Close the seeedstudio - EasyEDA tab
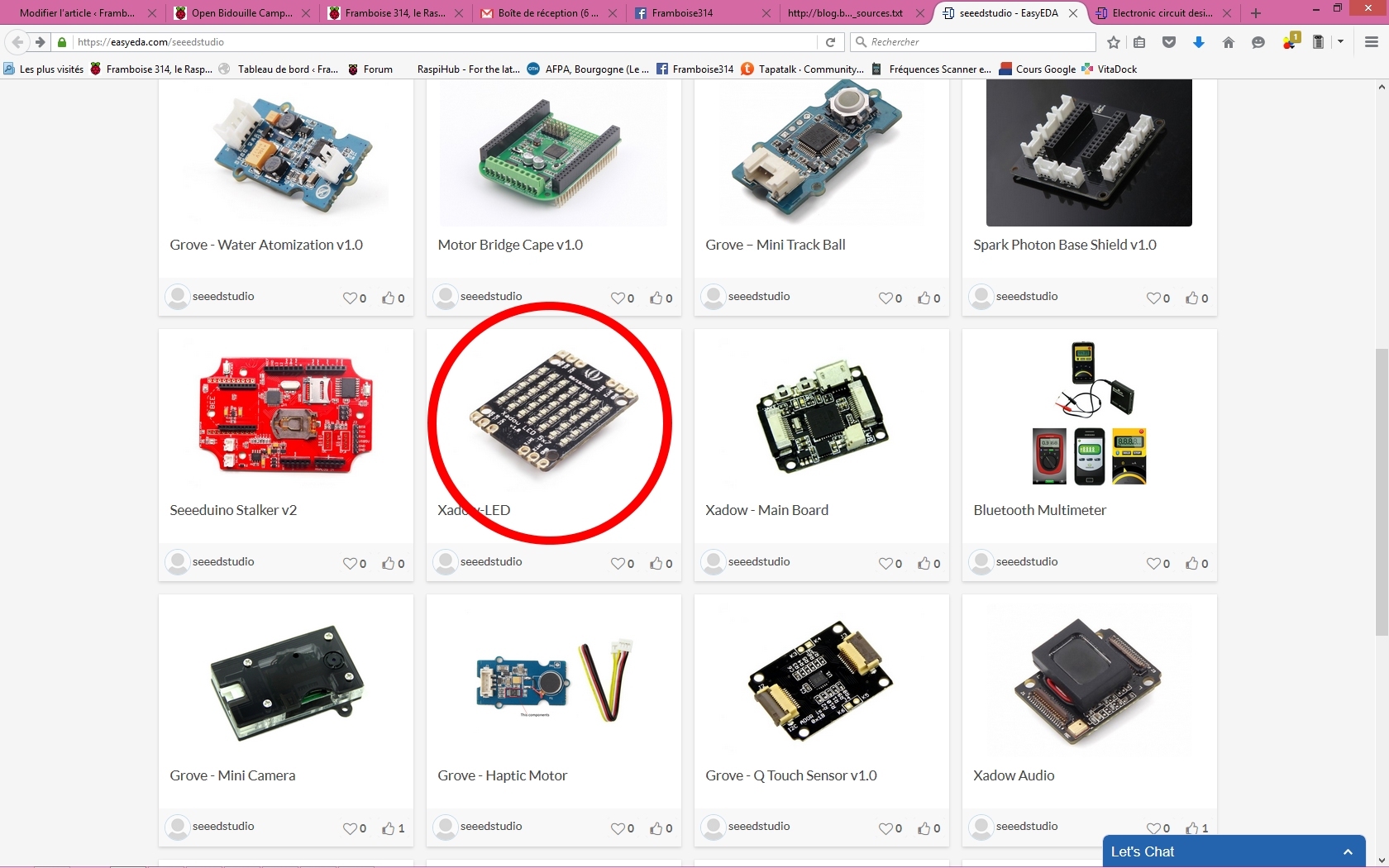Viewport: 1389px width, 868px height. [x=1073, y=13]
